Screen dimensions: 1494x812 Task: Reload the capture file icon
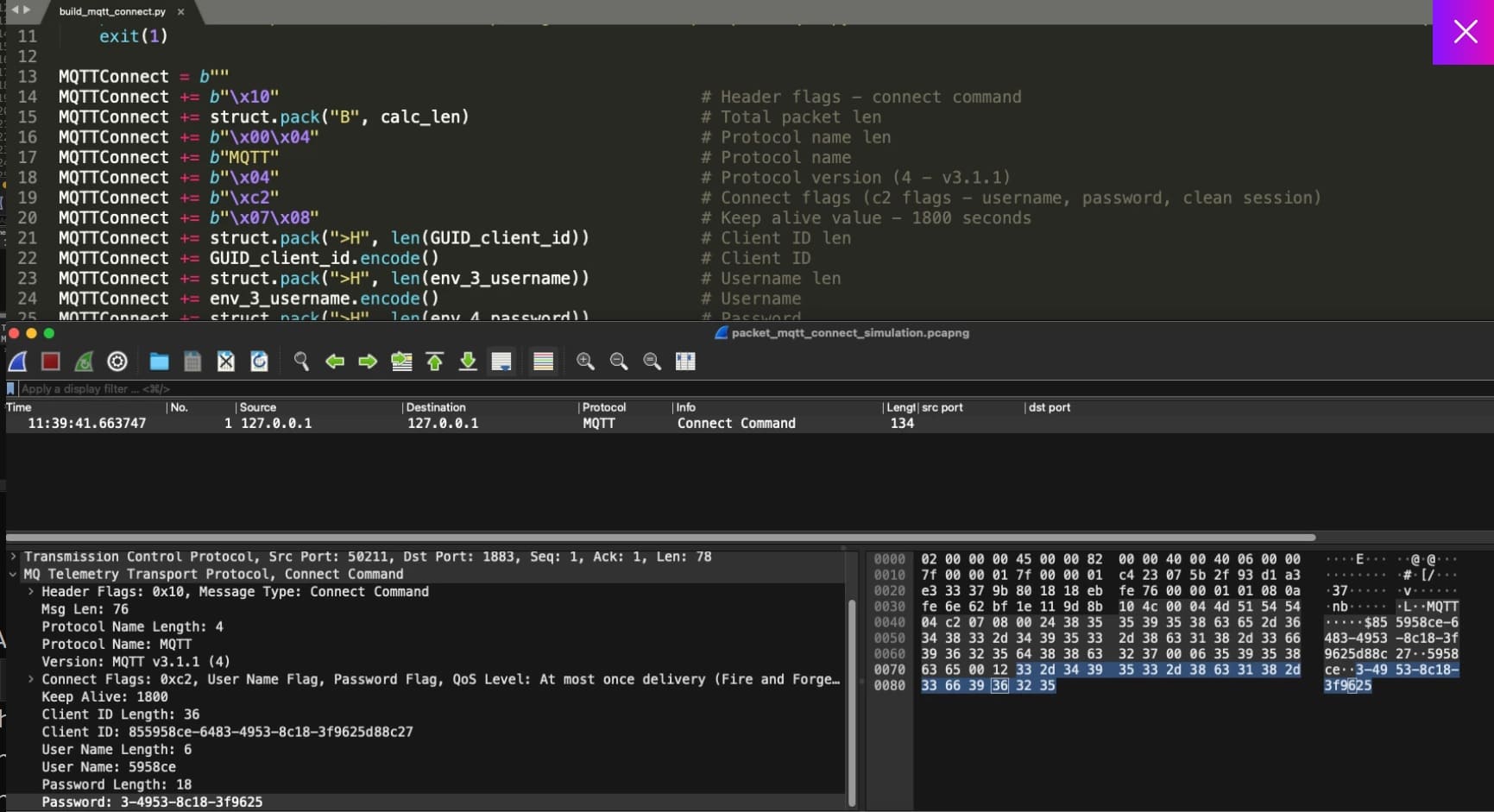[259, 362]
